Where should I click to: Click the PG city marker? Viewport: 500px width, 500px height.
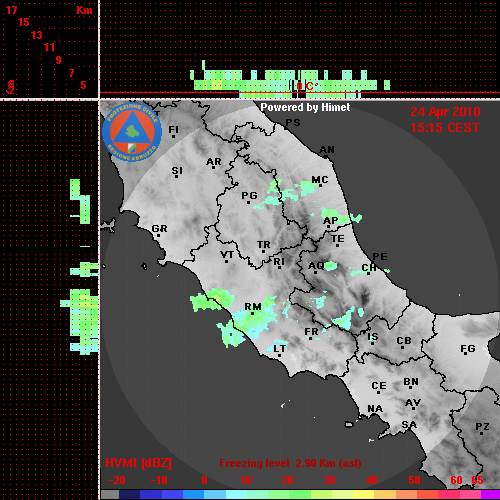point(248,202)
